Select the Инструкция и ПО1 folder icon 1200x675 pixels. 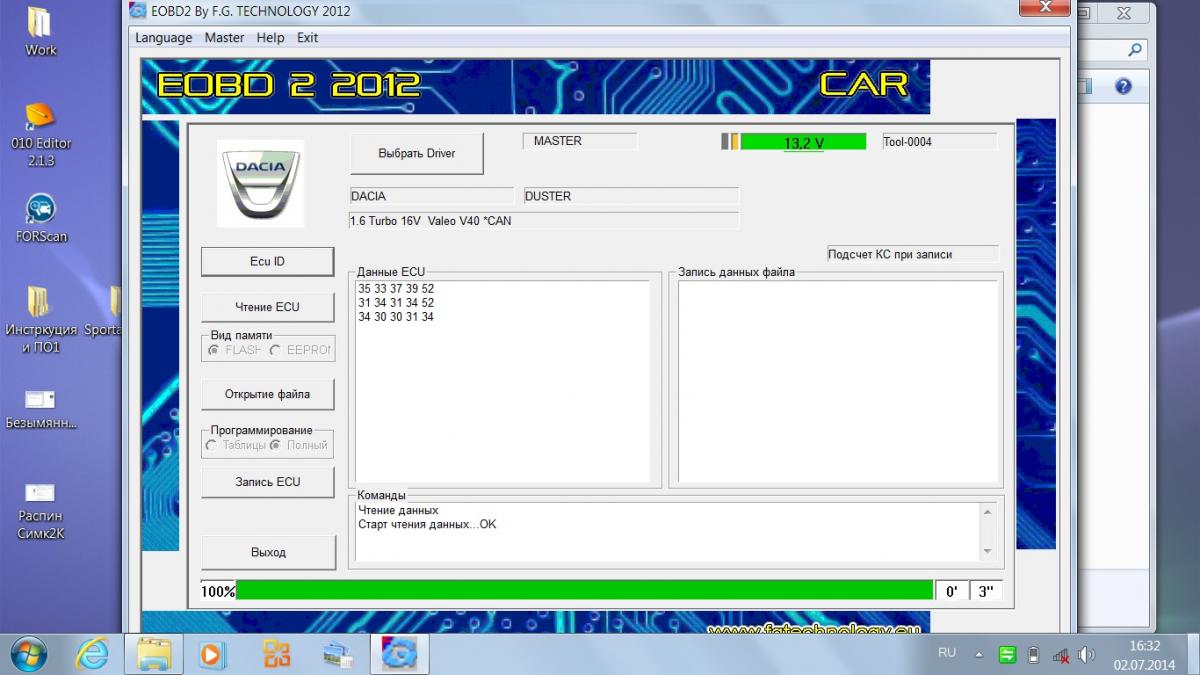pyautogui.click(x=41, y=320)
